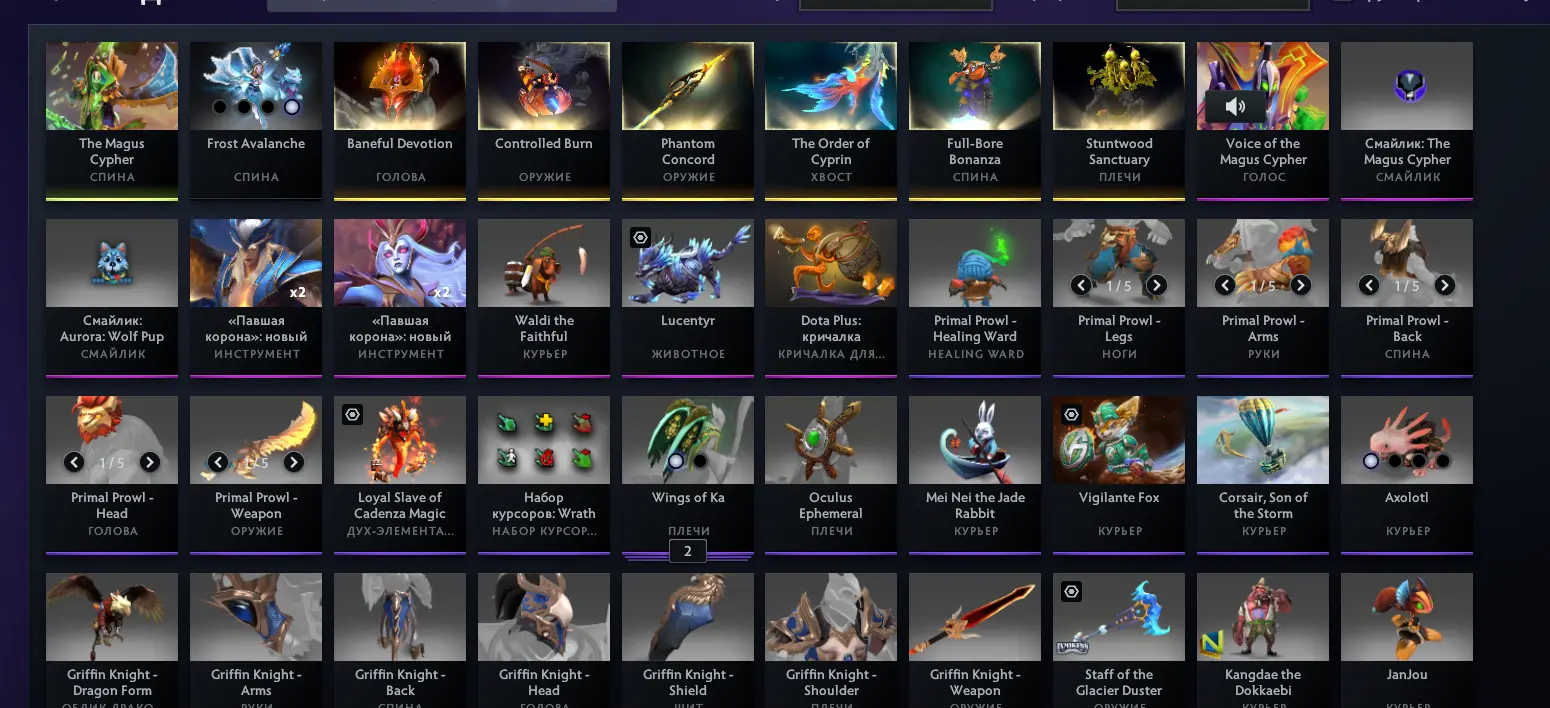Select the Mei Nei the Jade Rabbit courier
1550x708 pixels.
975,474
